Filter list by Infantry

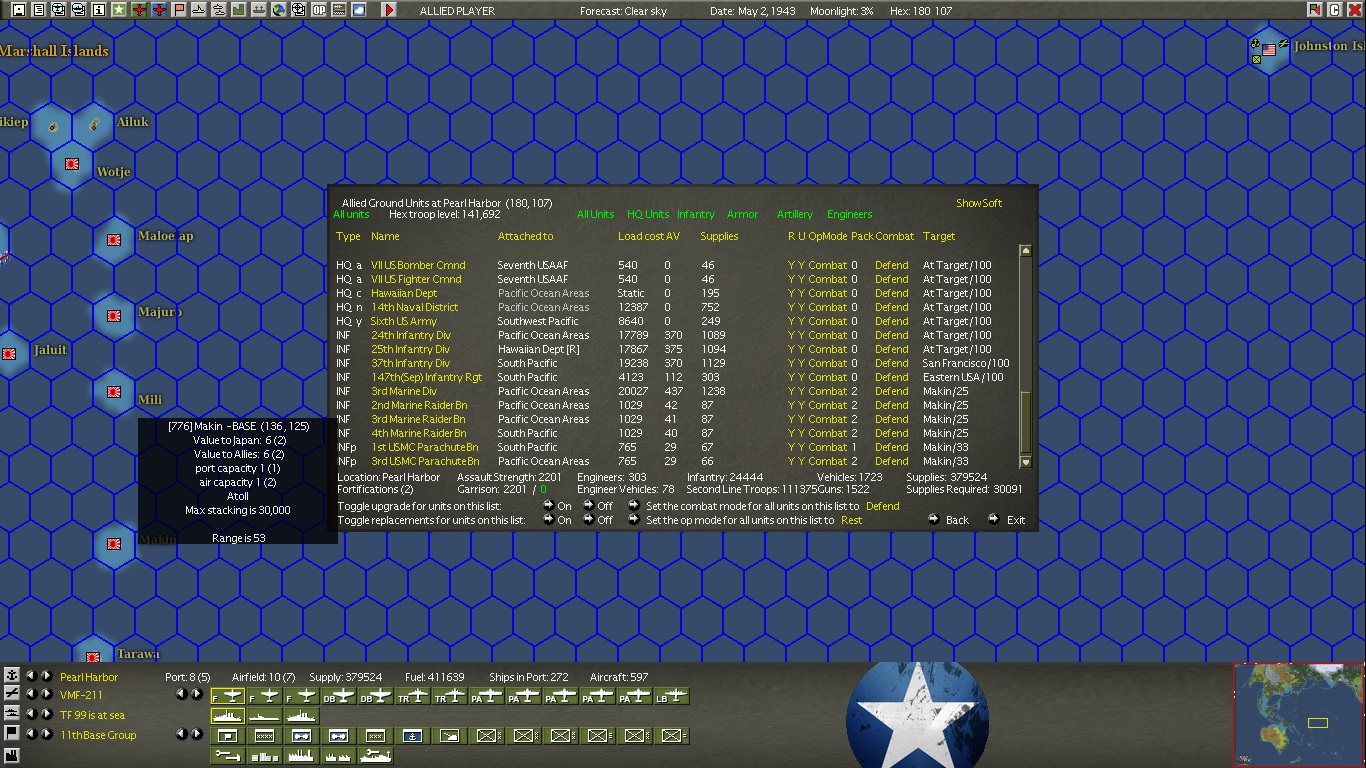pyautogui.click(x=696, y=214)
